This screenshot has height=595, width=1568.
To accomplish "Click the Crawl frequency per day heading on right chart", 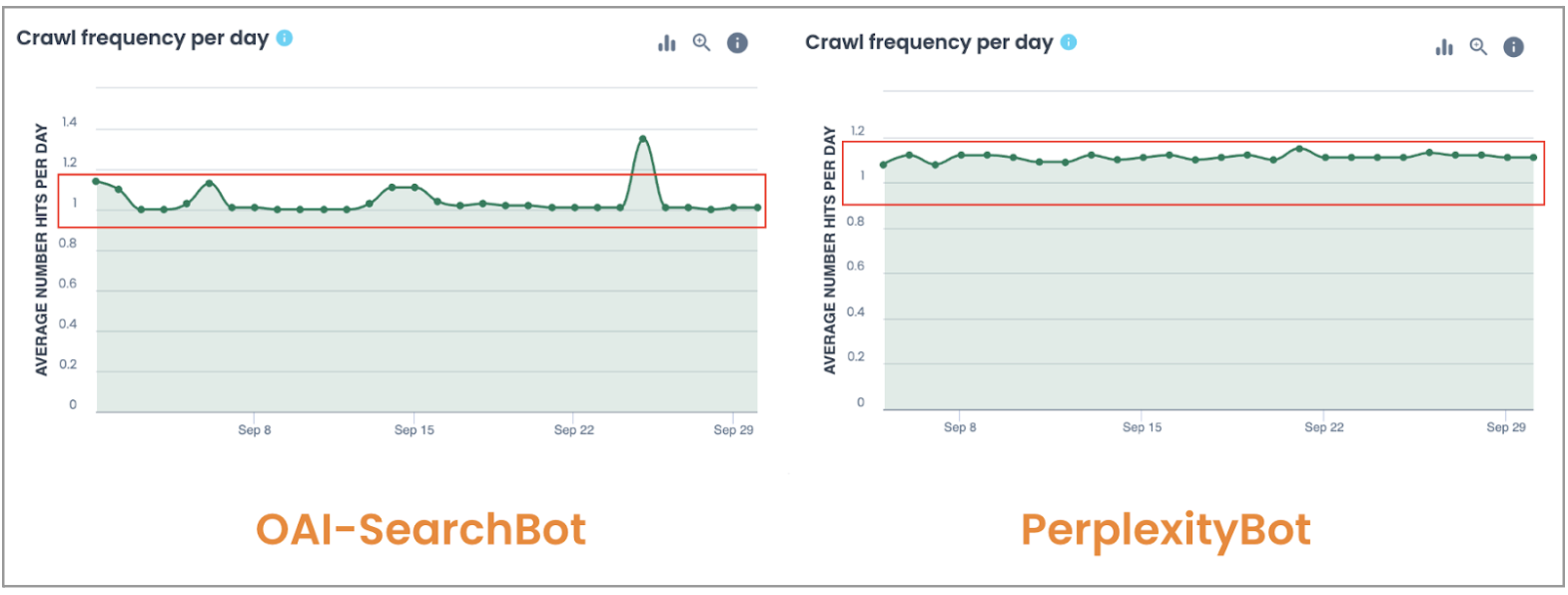I will tap(931, 42).
